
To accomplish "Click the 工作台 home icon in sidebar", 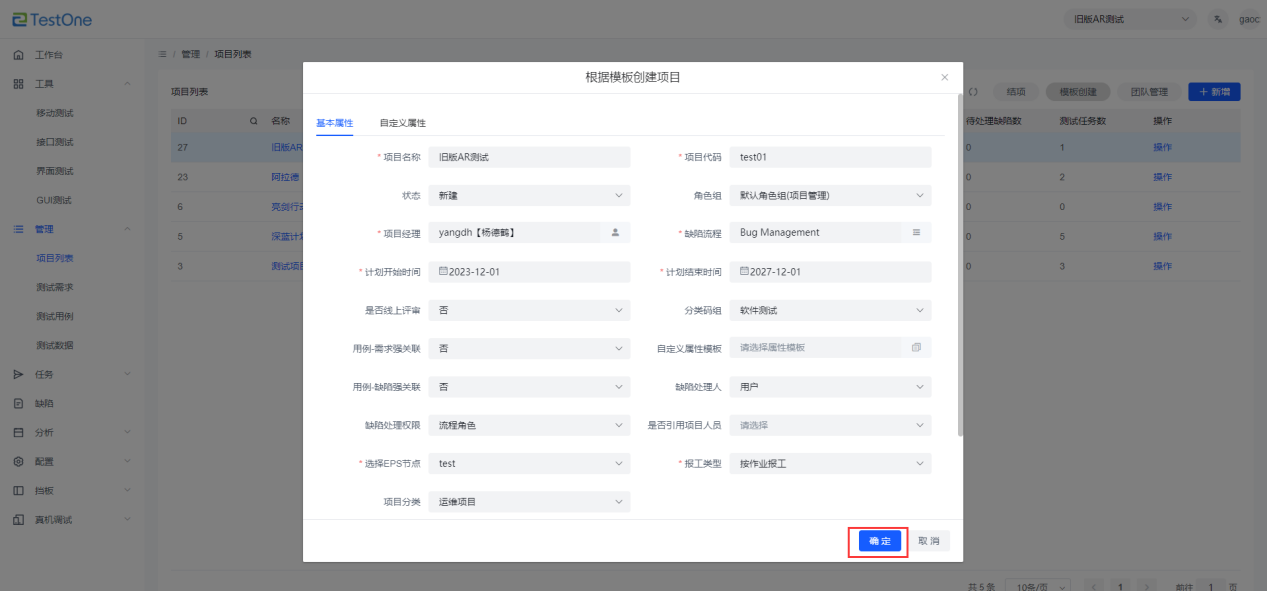I will click(x=18, y=55).
